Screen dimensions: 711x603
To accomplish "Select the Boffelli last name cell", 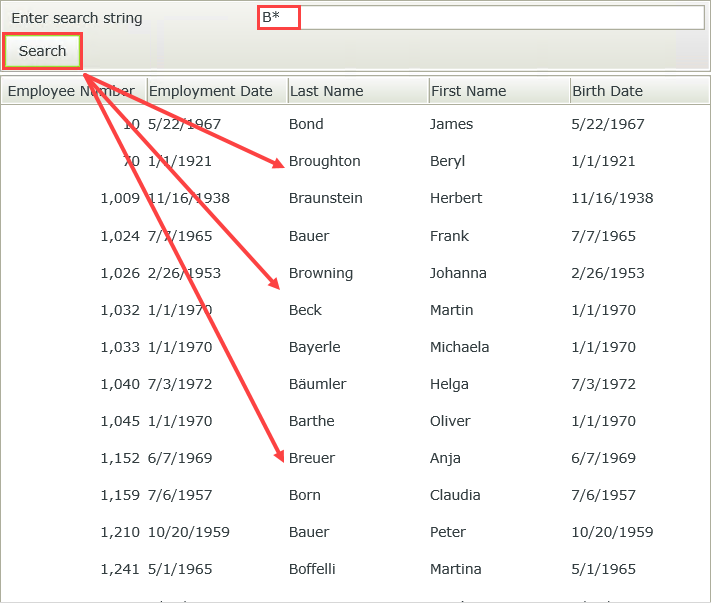I will pos(312,569).
